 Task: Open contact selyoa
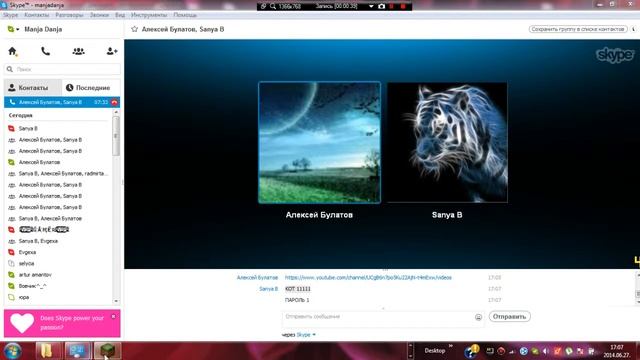pyautogui.click(x=27, y=264)
